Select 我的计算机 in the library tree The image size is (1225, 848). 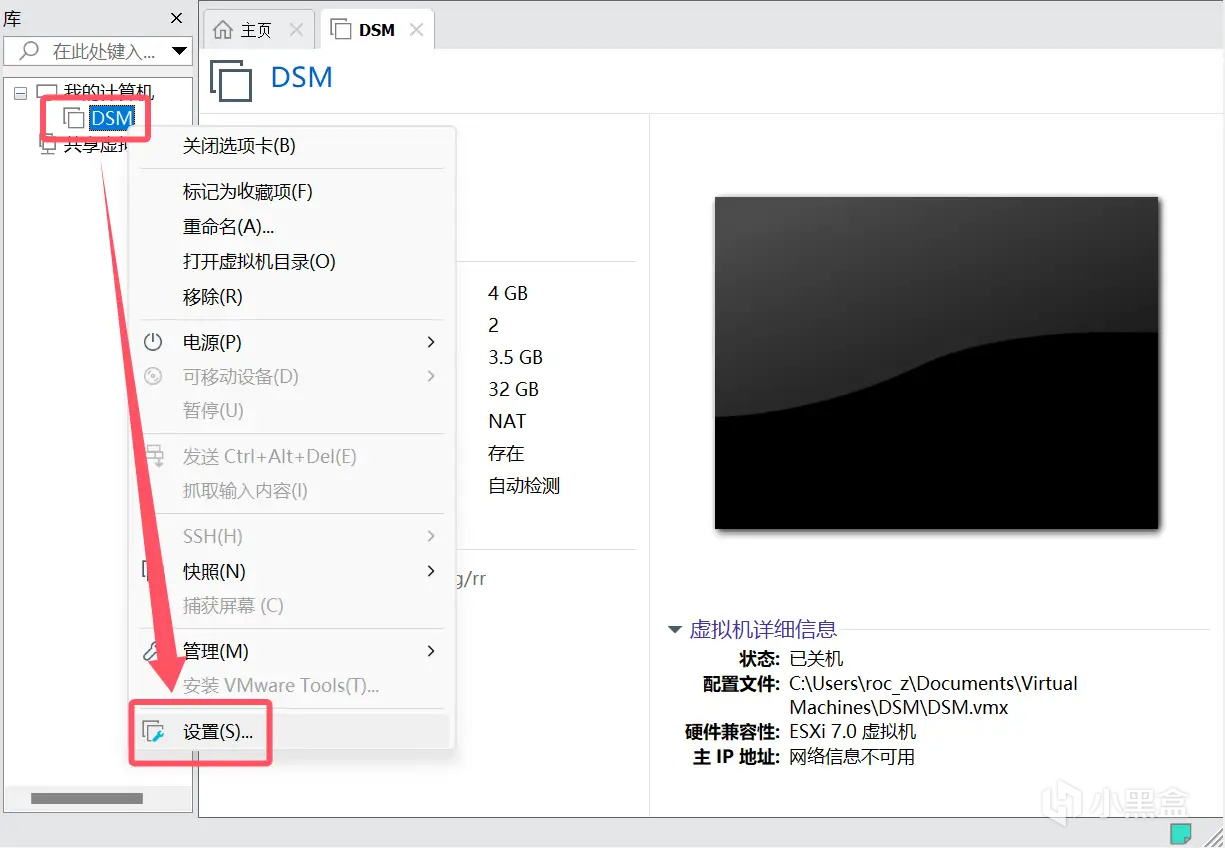point(109,93)
